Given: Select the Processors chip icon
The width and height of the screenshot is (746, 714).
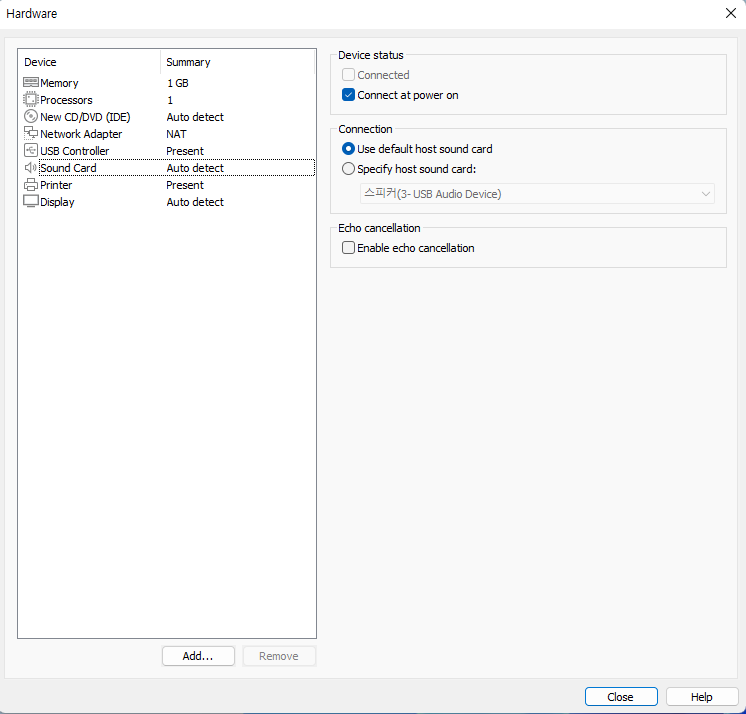Looking at the screenshot, I should [30, 99].
